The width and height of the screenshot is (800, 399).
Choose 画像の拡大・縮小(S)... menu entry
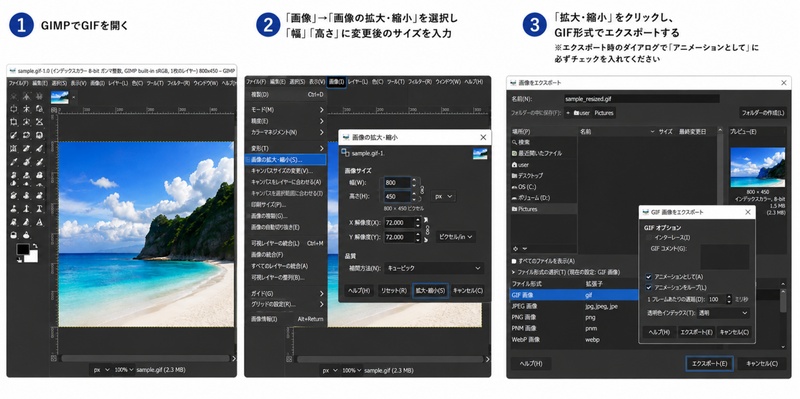(286, 160)
